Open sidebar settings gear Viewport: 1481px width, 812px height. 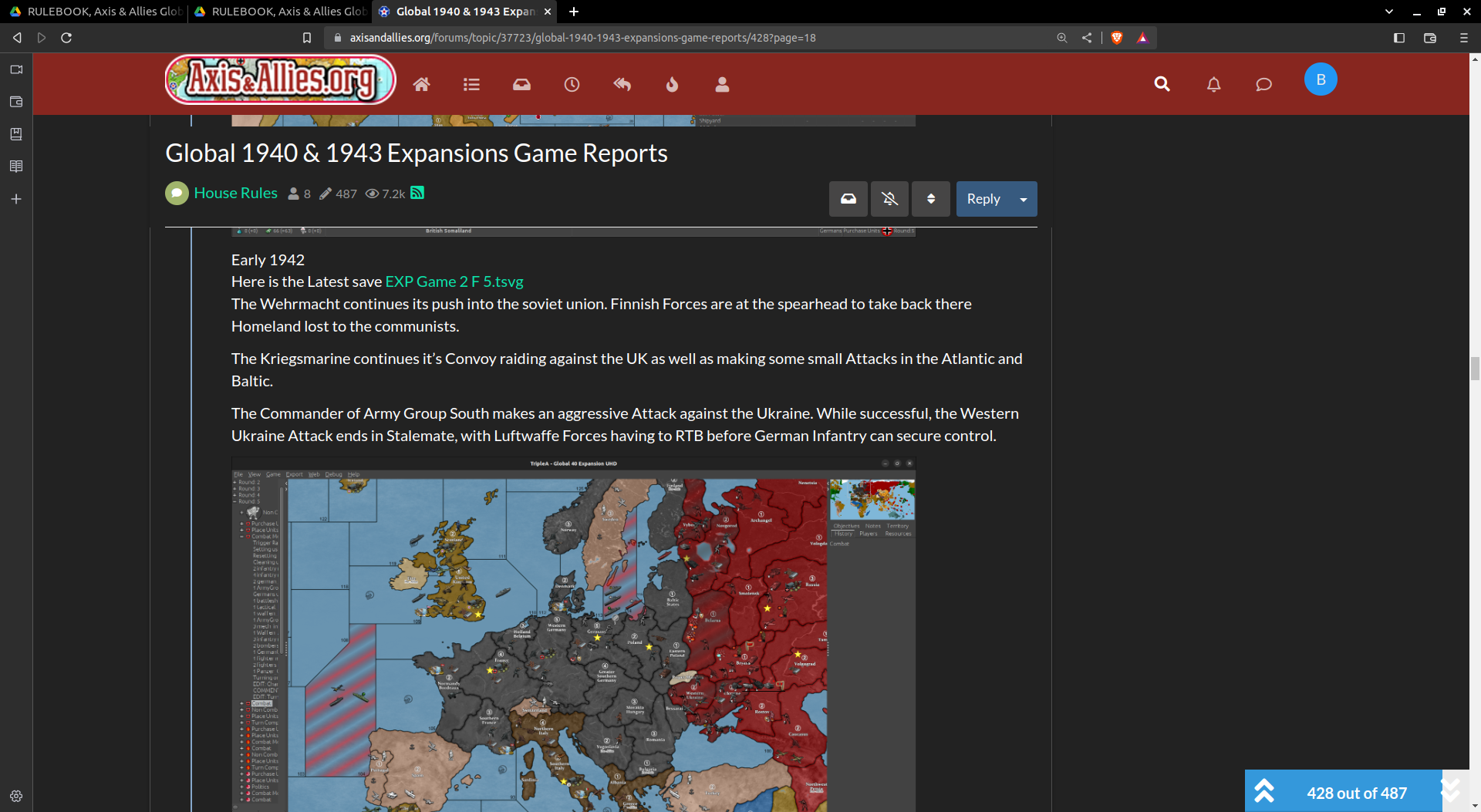click(x=16, y=796)
